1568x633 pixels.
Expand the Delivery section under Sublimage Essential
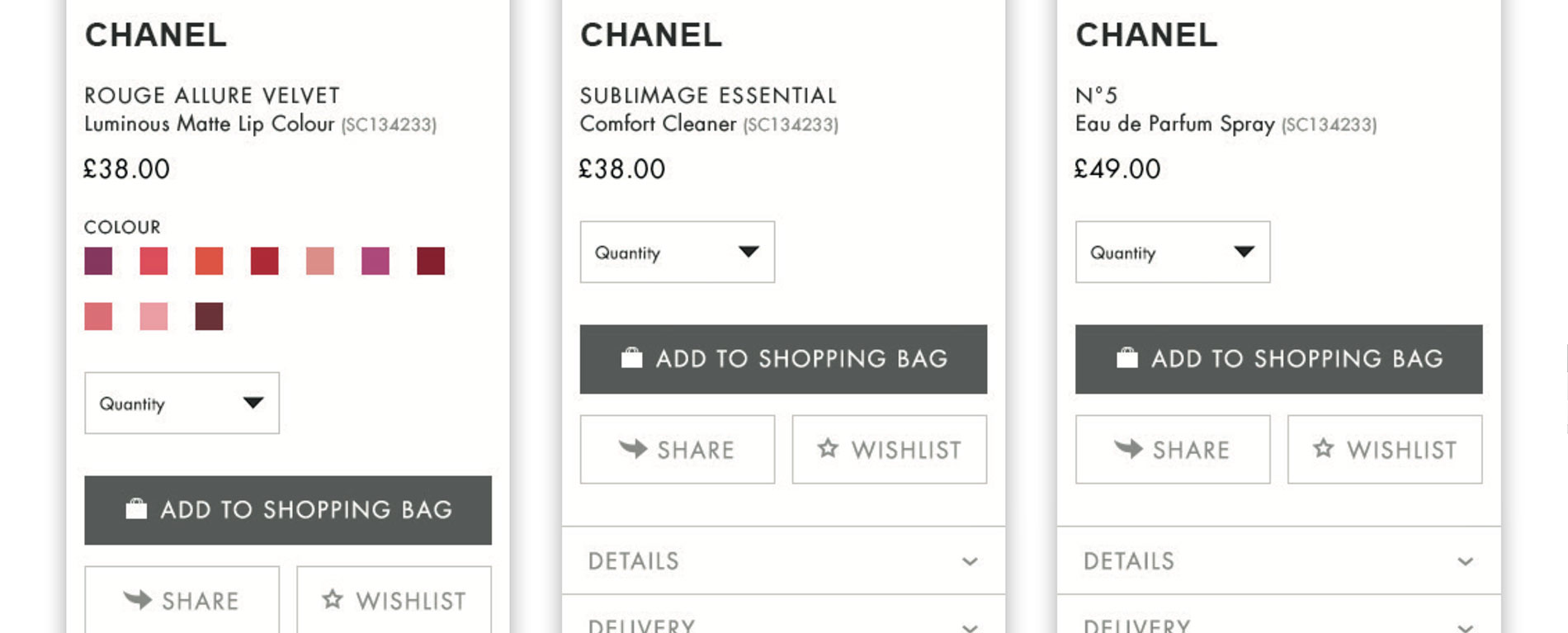[x=783, y=617]
